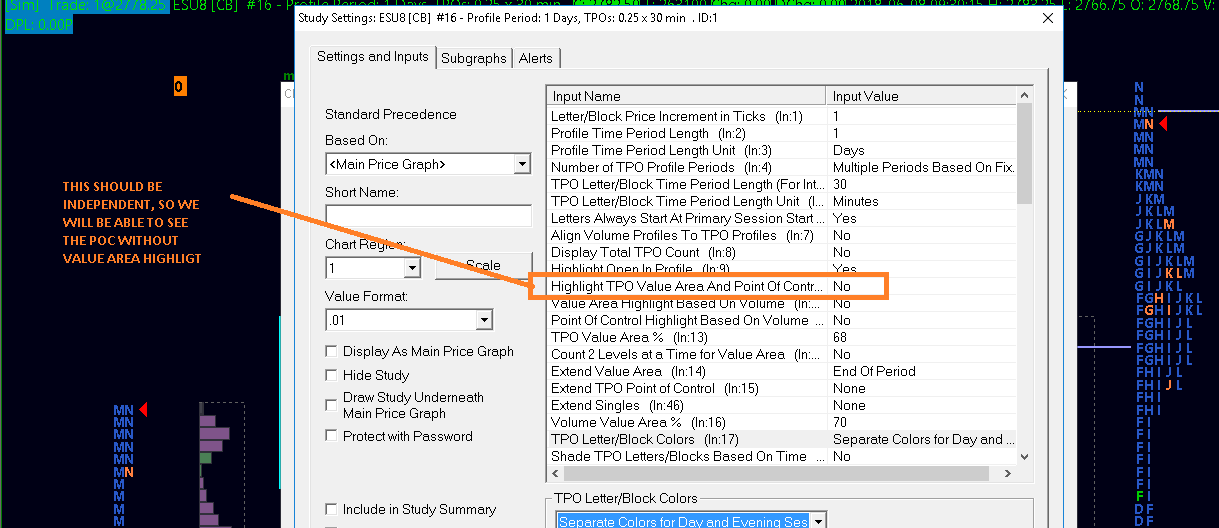Select TPO Letter/Block Colors (In:17) row
Image resolution: width=1219 pixels, height=528 pixels.
[x=782, y=439]
